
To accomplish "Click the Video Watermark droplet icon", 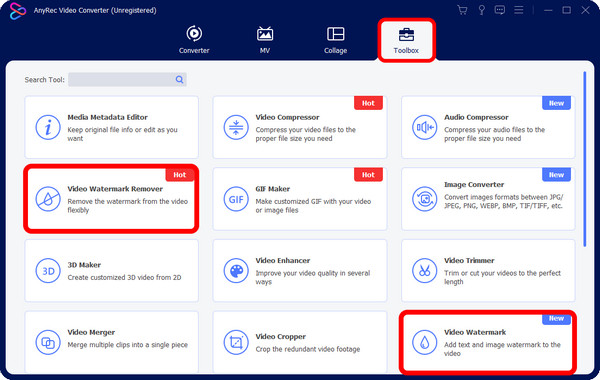I will pyautogui.click(x=424, y=342).
